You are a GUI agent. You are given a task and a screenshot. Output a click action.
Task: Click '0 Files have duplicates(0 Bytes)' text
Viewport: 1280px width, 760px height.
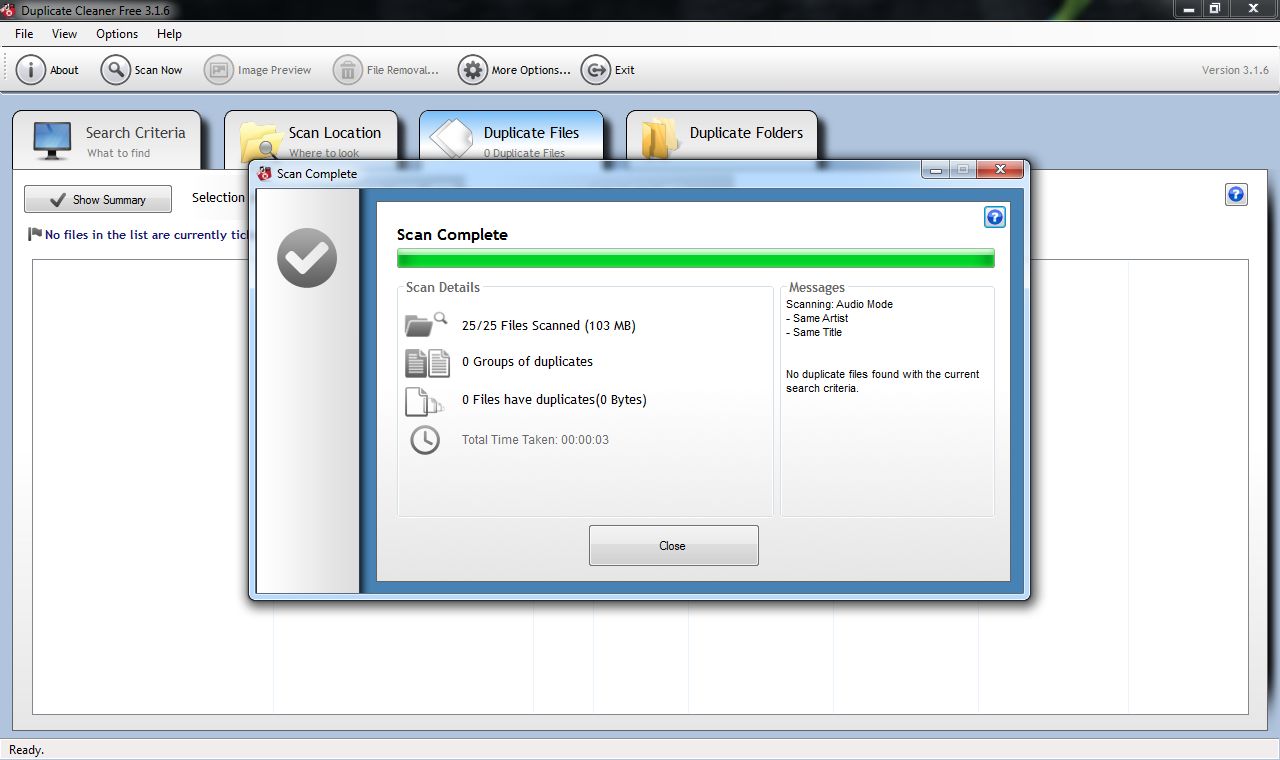pos(554,399)
